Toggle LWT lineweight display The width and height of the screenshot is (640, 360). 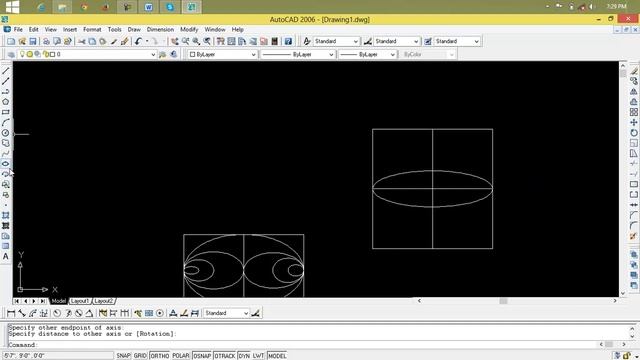coord(258,356)
